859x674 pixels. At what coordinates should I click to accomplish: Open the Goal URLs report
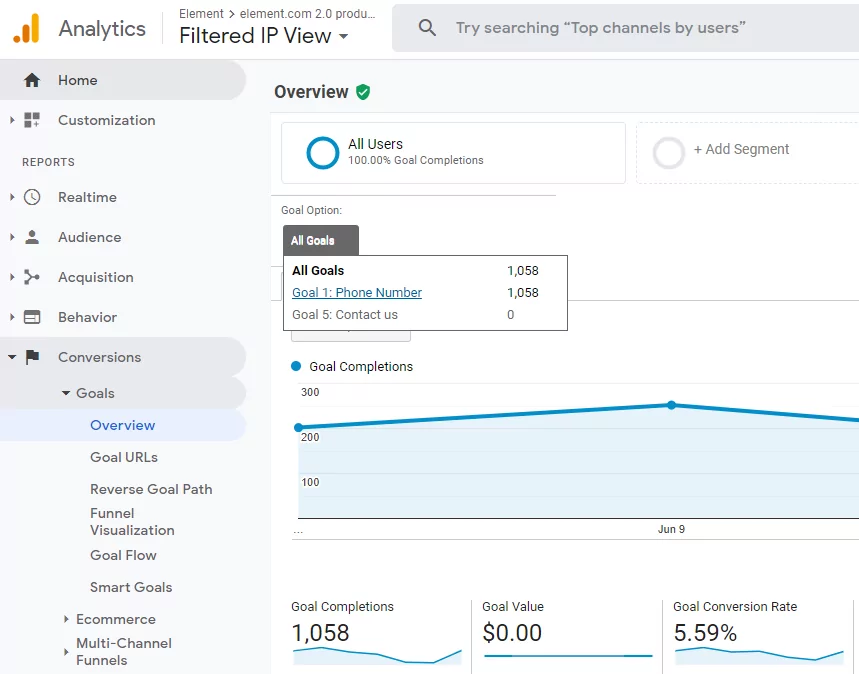124,457
